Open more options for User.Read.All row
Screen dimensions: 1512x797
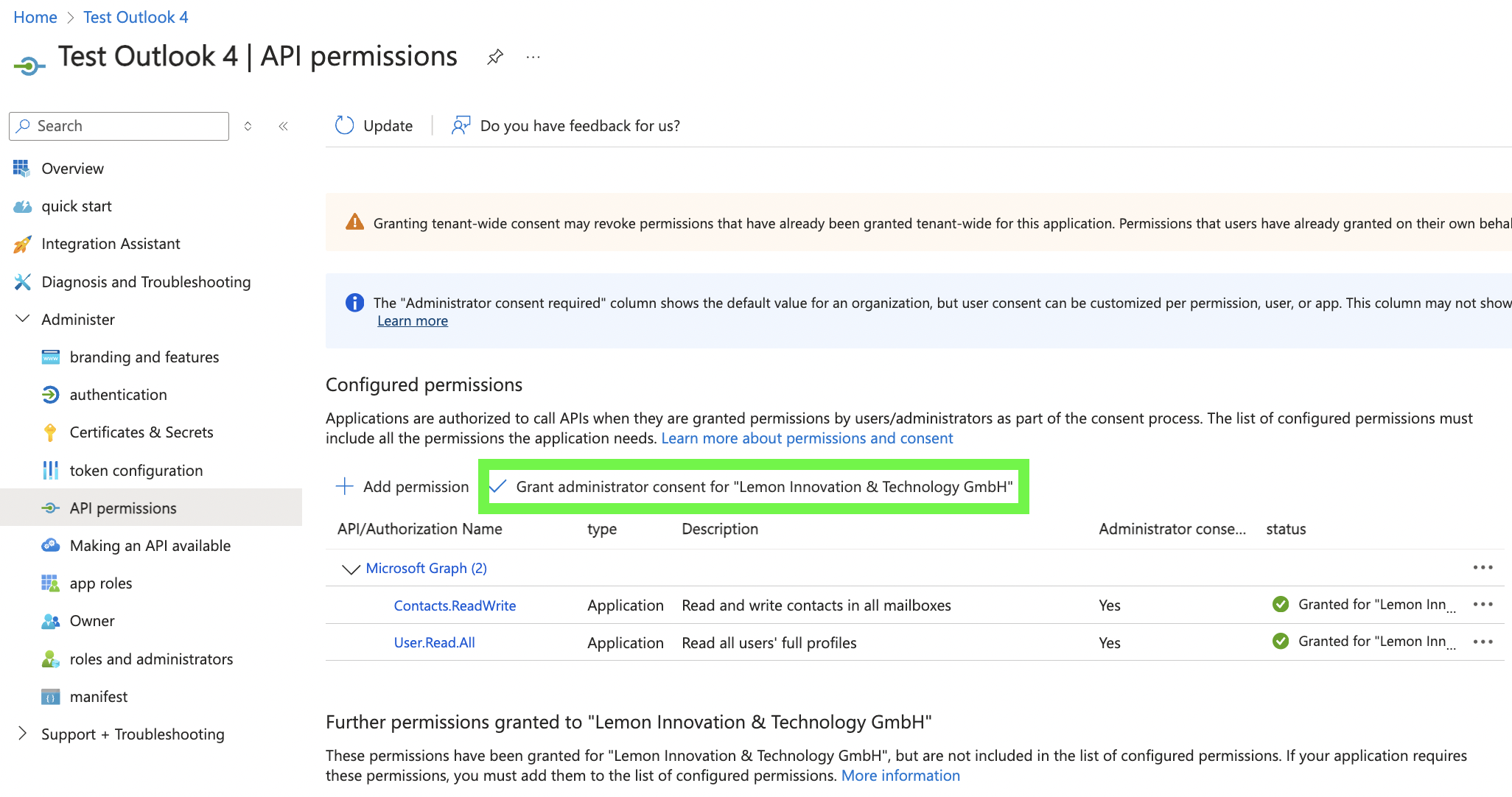pos(1483,642)
